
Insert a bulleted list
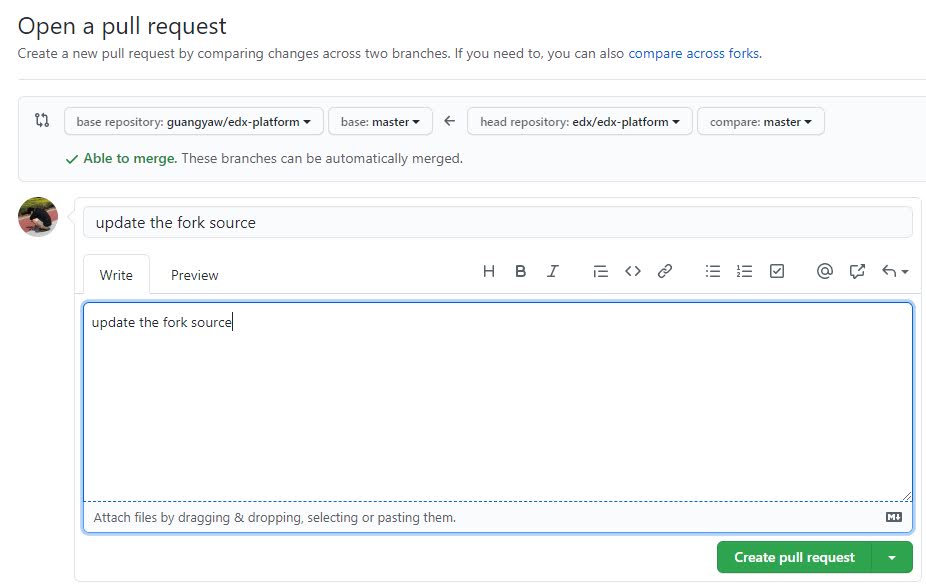pos(713,271)
